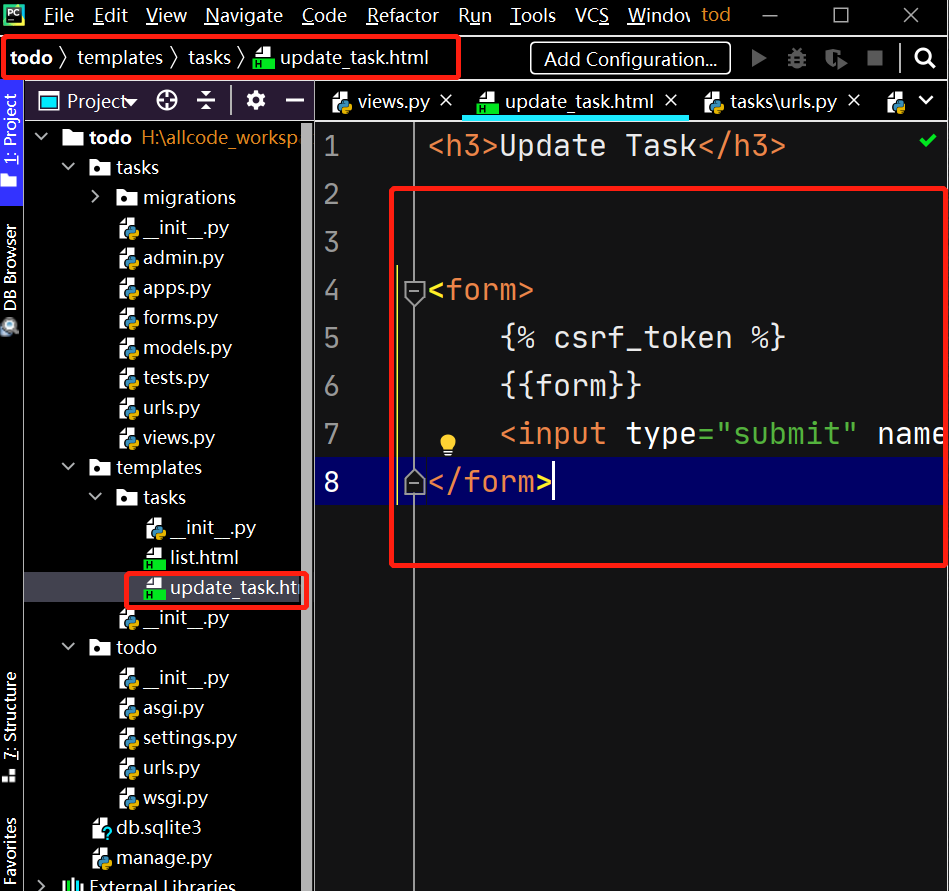Click the Add Configuration... button

click(630, 59)
